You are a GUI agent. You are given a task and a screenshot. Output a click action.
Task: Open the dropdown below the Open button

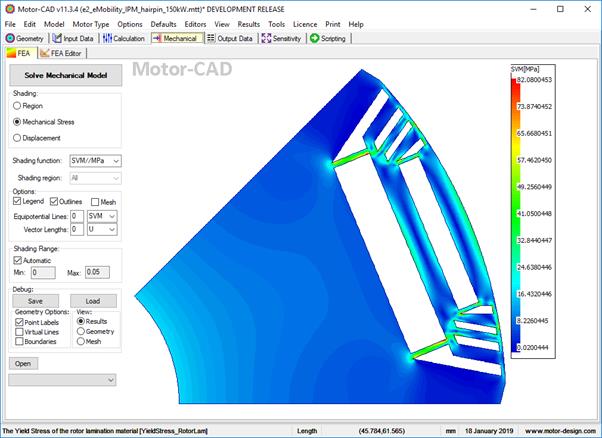(62, 380)
